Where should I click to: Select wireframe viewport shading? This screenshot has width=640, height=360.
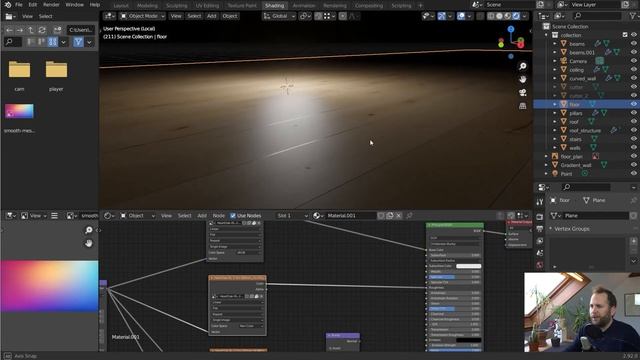(491, 16)
